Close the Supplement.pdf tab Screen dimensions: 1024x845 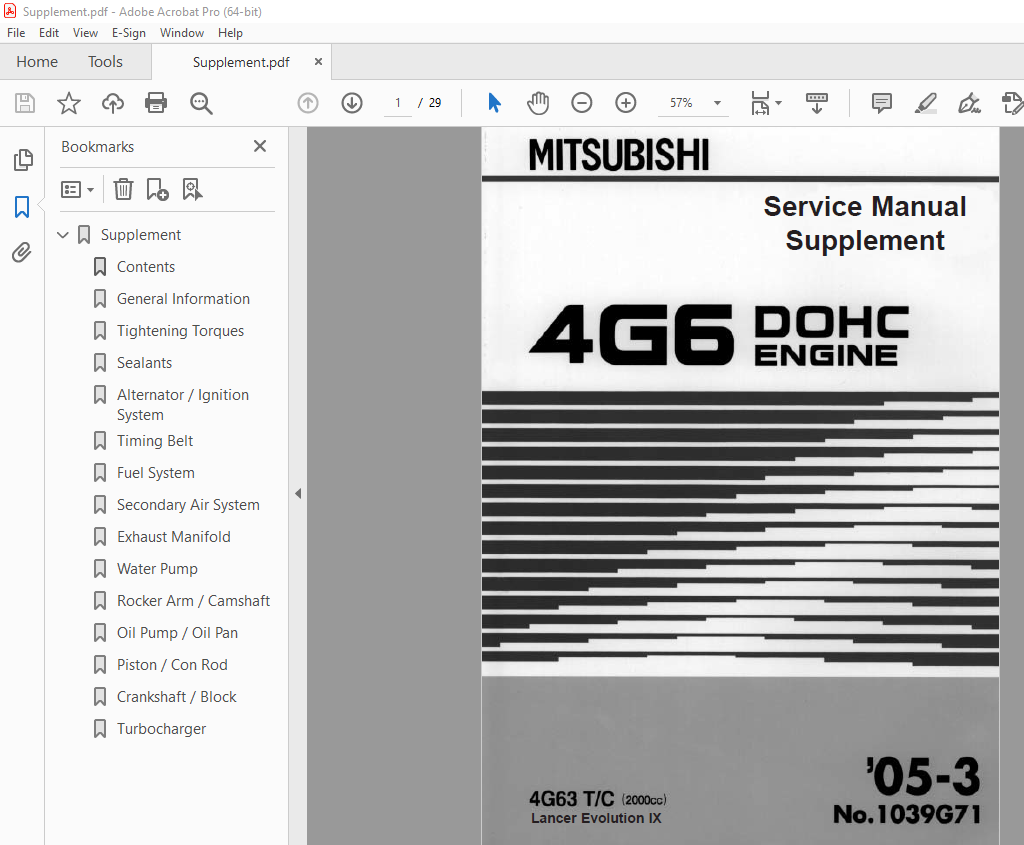318,61
